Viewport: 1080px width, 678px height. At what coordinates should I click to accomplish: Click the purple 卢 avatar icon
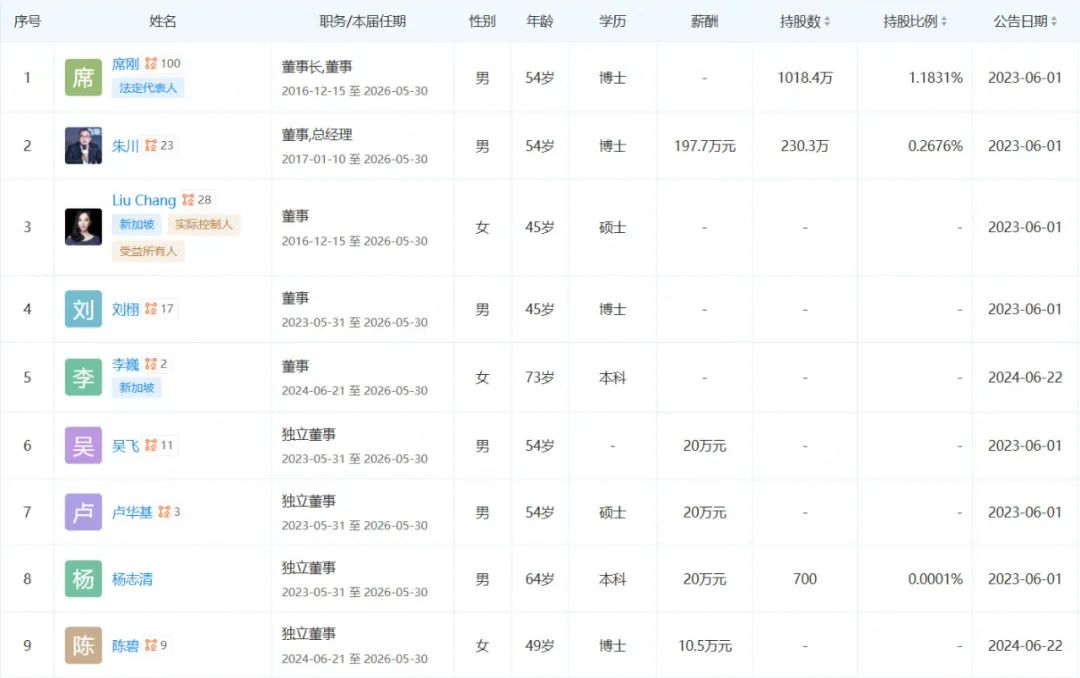83,512
